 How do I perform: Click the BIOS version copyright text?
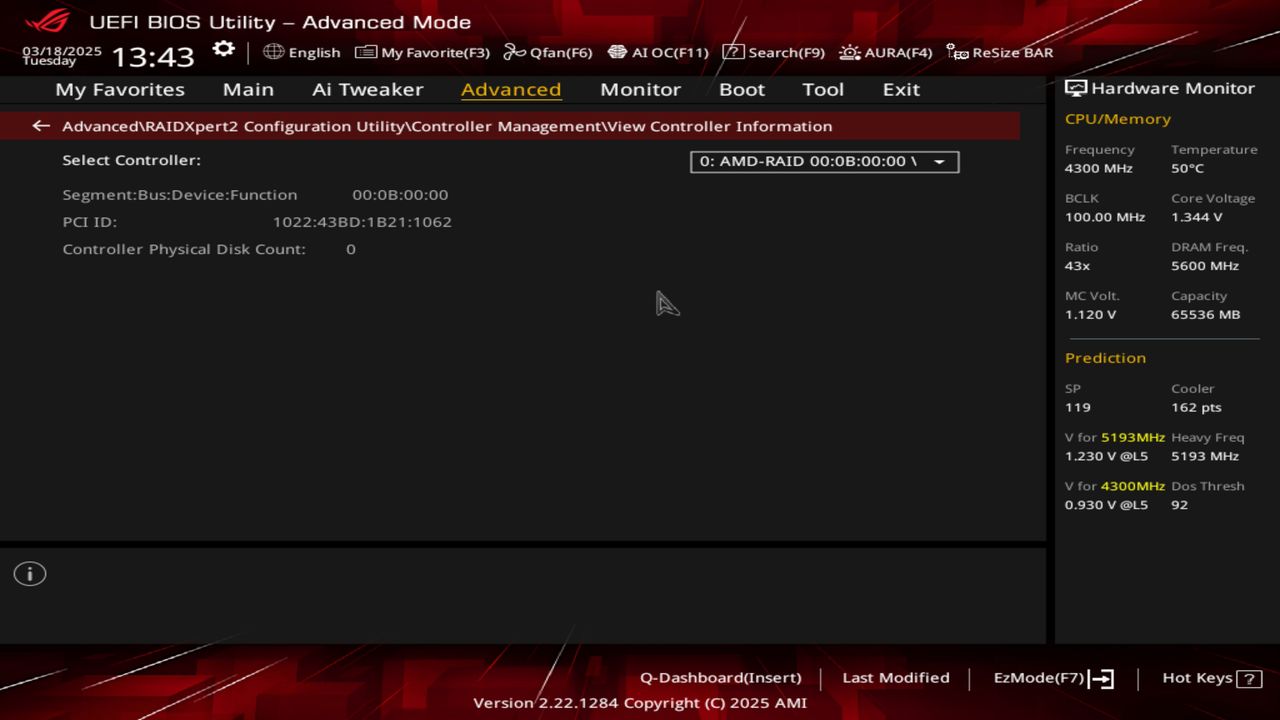click(640, 703)
